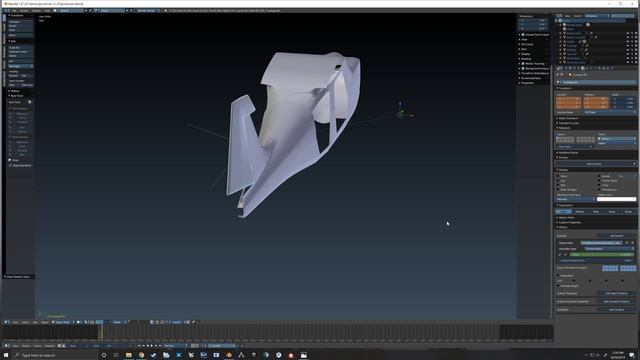Image resolution: width=640 pixels, height=360 pixels.
Task: Expand the History panel in tool shelf
Action: tap(14, 91)
